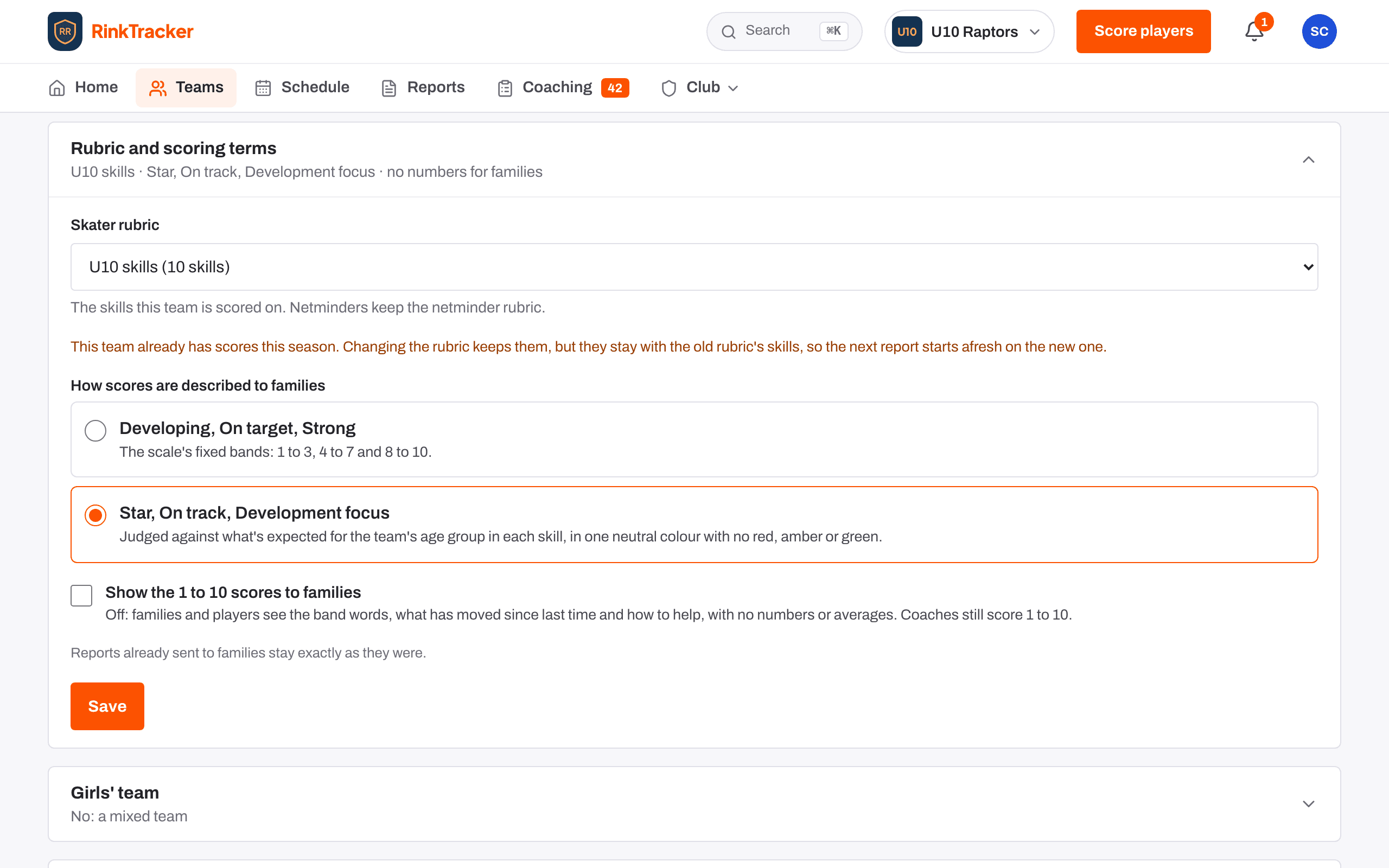Click the Coaching clipboard icon
This screenshot has width=1389, height=868.
coord(505,88)
